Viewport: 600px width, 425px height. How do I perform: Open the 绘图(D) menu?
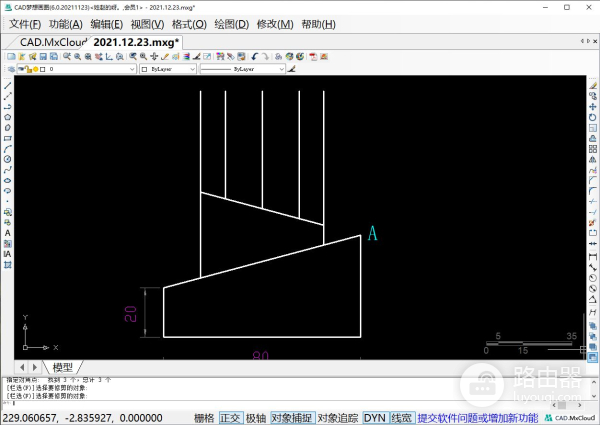tap(231, 24)
